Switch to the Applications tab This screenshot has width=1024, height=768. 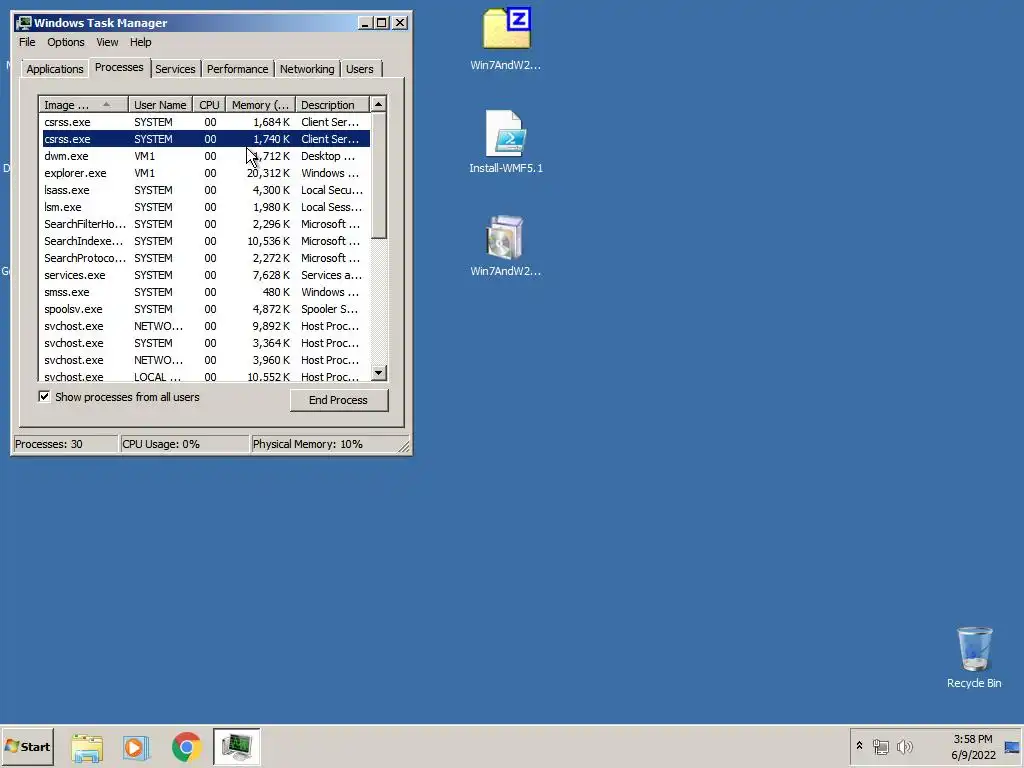coord(55,69)
